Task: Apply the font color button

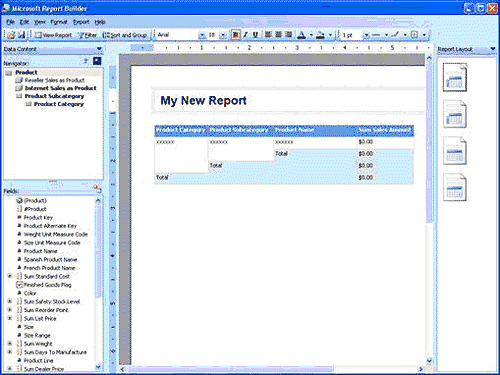Action: point(301,35)
